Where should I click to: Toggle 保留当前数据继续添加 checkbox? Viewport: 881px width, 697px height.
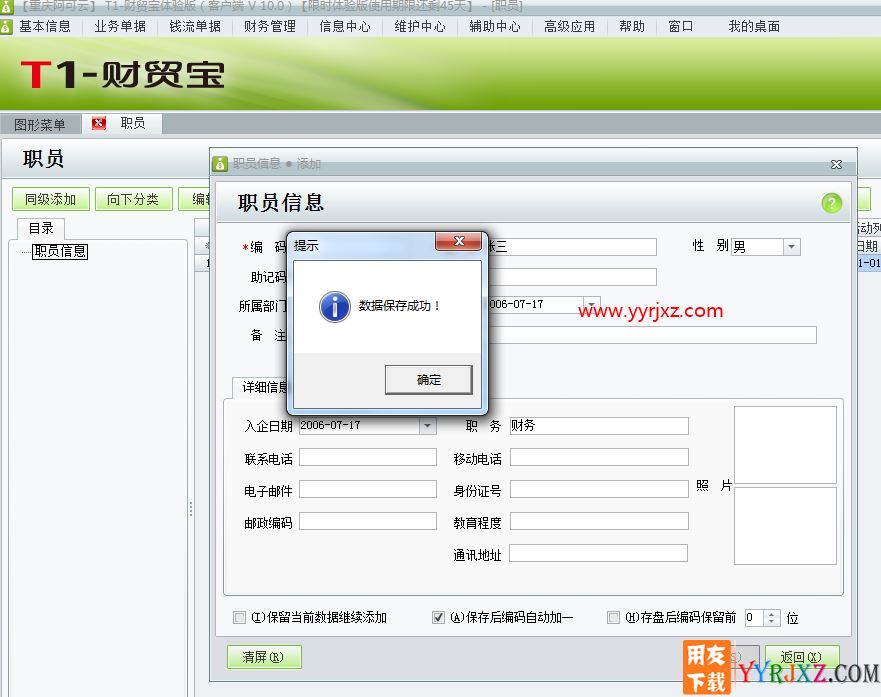[x=239, y=618]
